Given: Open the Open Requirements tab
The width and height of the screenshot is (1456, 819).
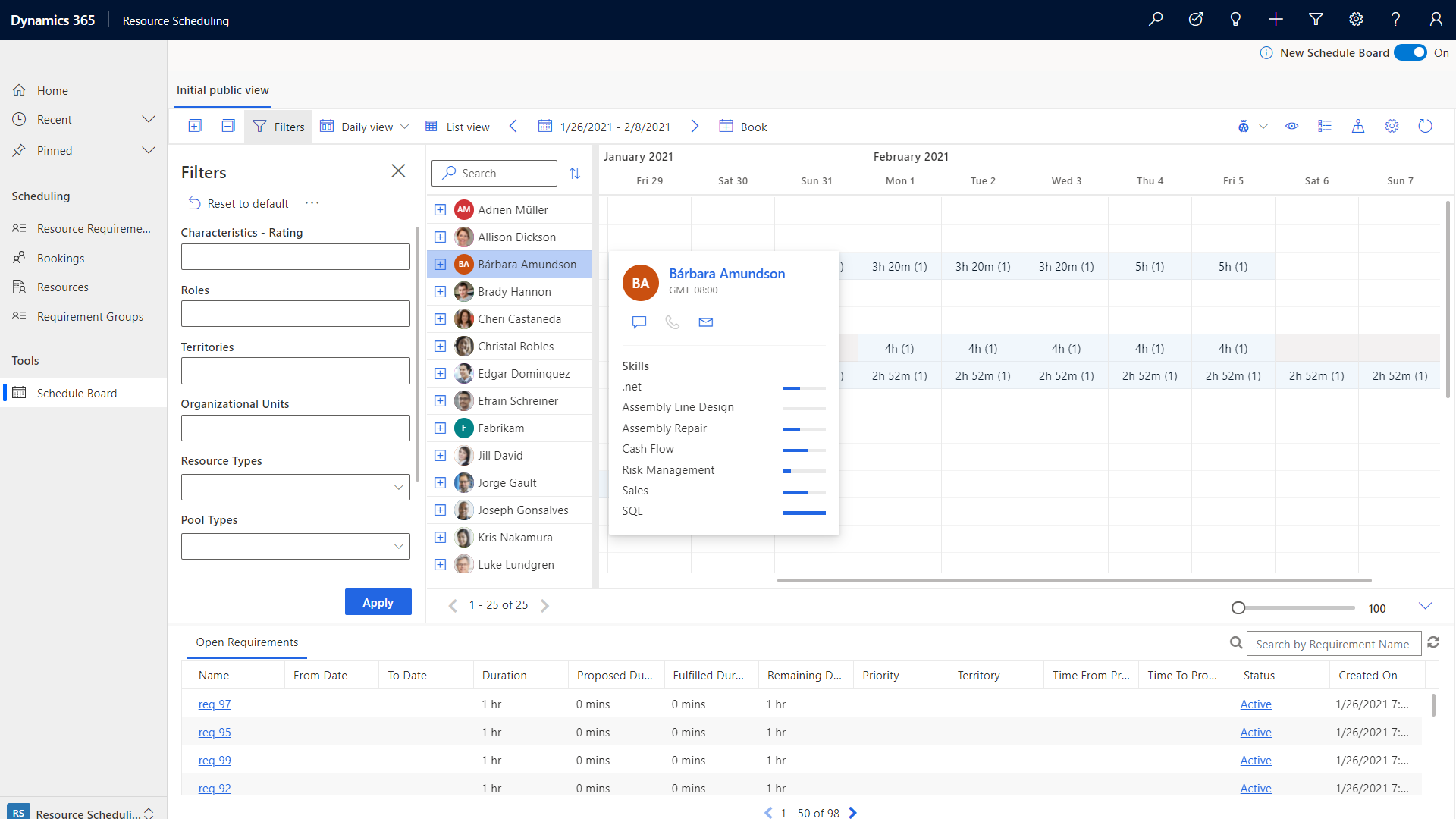Looking at the screenshot, I should click(247, 641).
